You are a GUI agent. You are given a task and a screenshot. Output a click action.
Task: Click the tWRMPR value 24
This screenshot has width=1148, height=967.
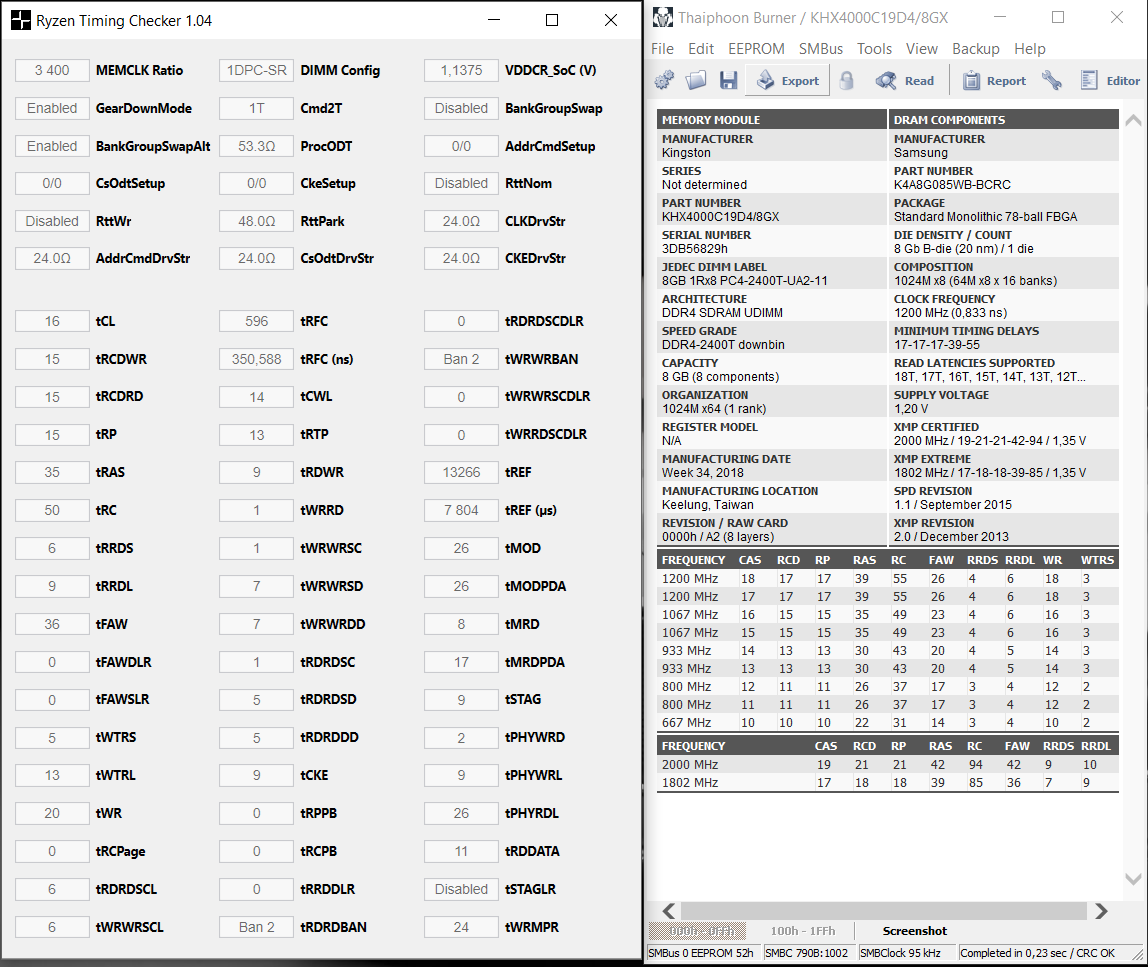461,927
